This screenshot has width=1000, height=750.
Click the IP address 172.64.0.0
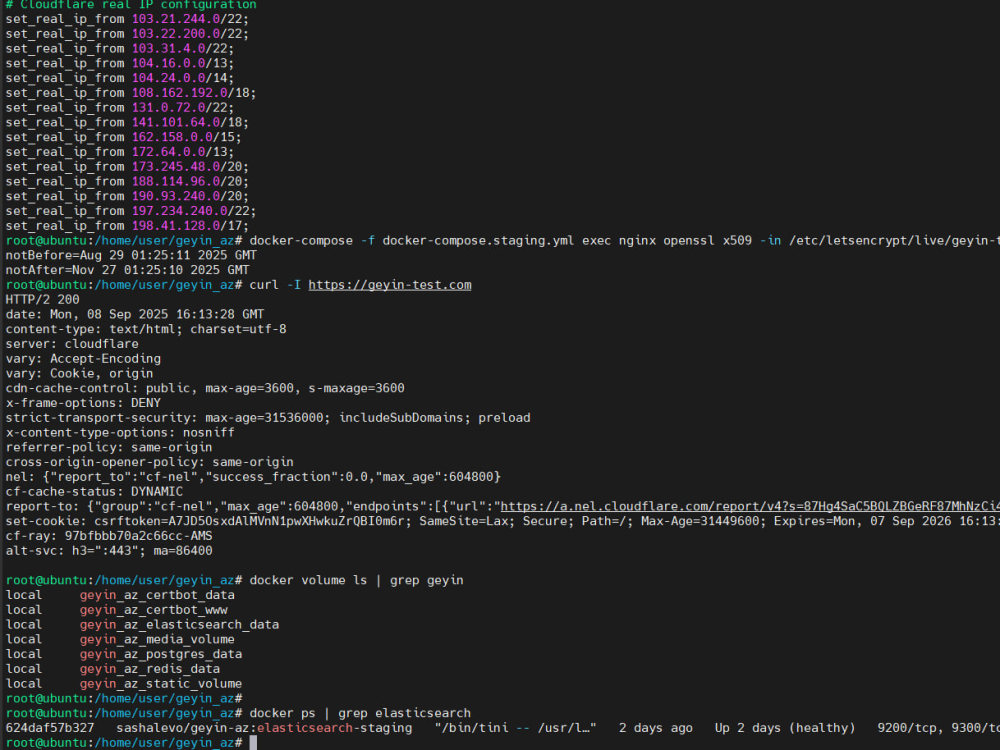pyautogui.click(x=168, y=152)
